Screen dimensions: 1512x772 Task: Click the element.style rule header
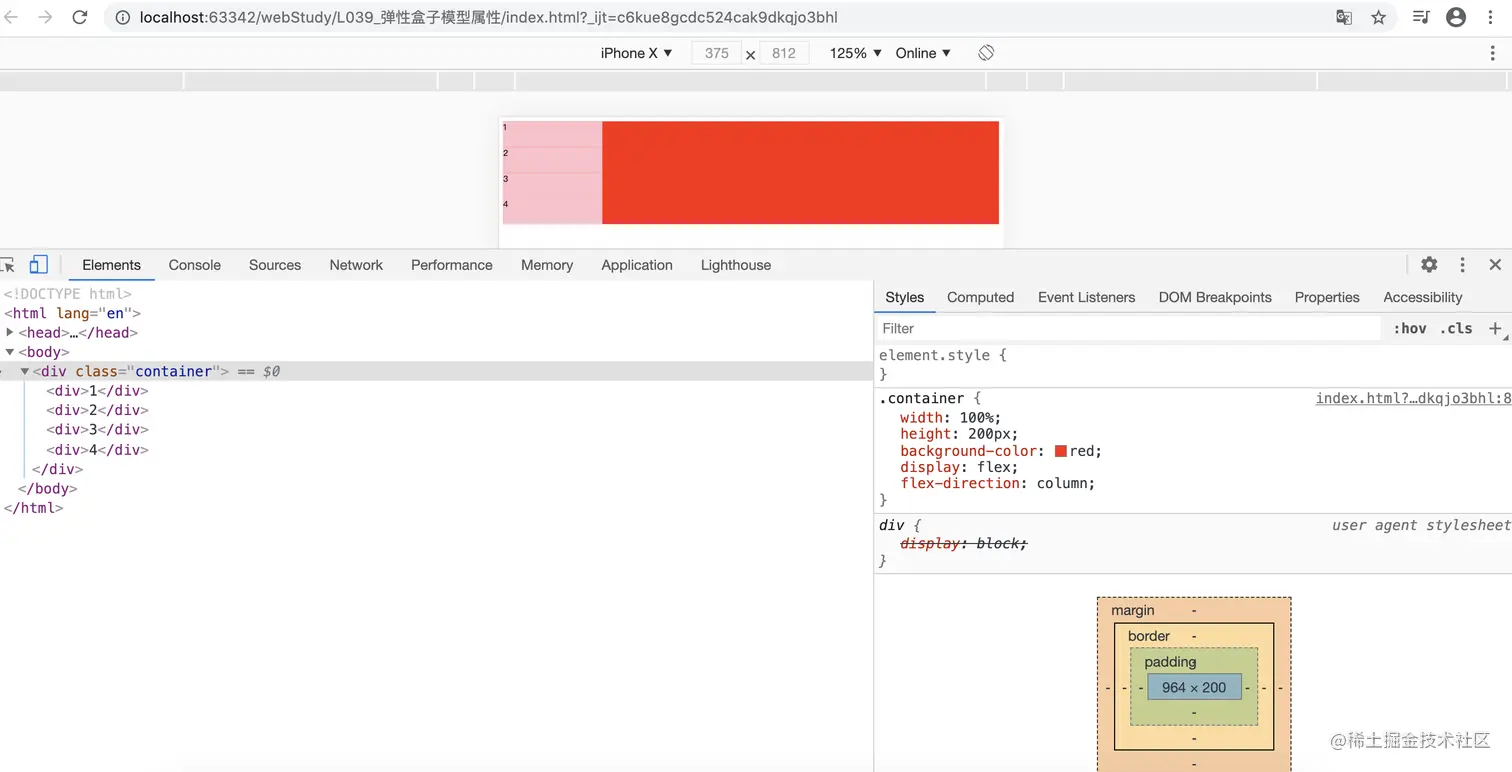(x=943, y=355)
